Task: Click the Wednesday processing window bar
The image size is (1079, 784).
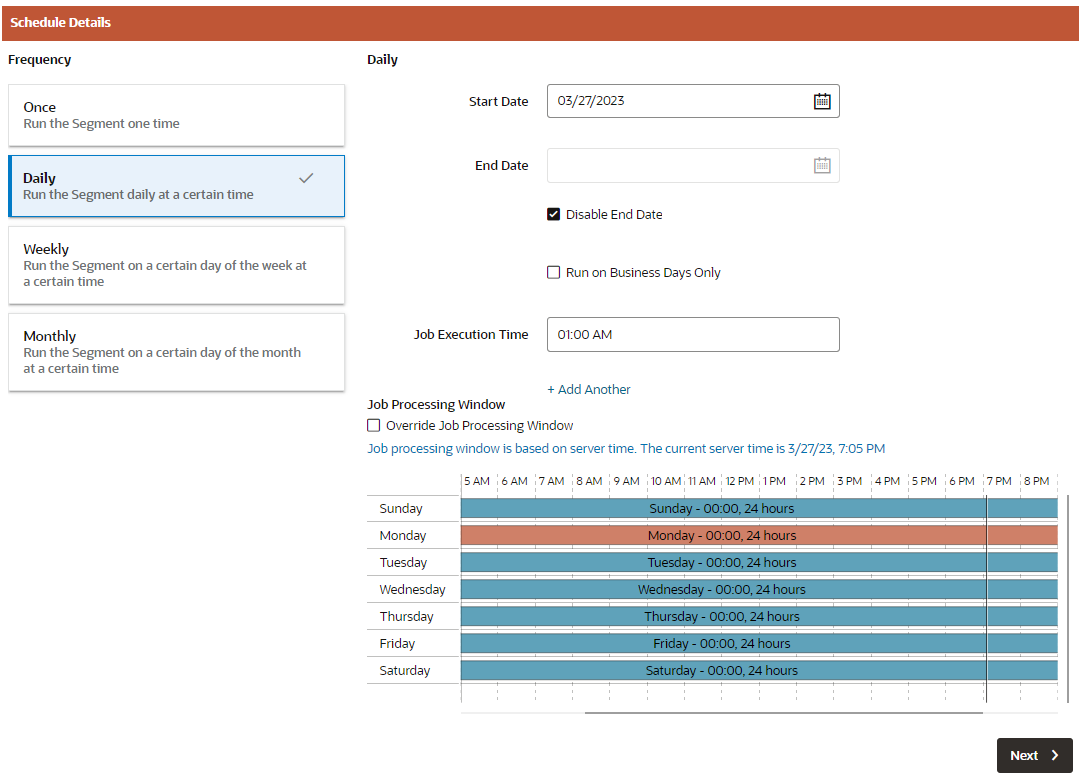Action: tap(759, 589)
